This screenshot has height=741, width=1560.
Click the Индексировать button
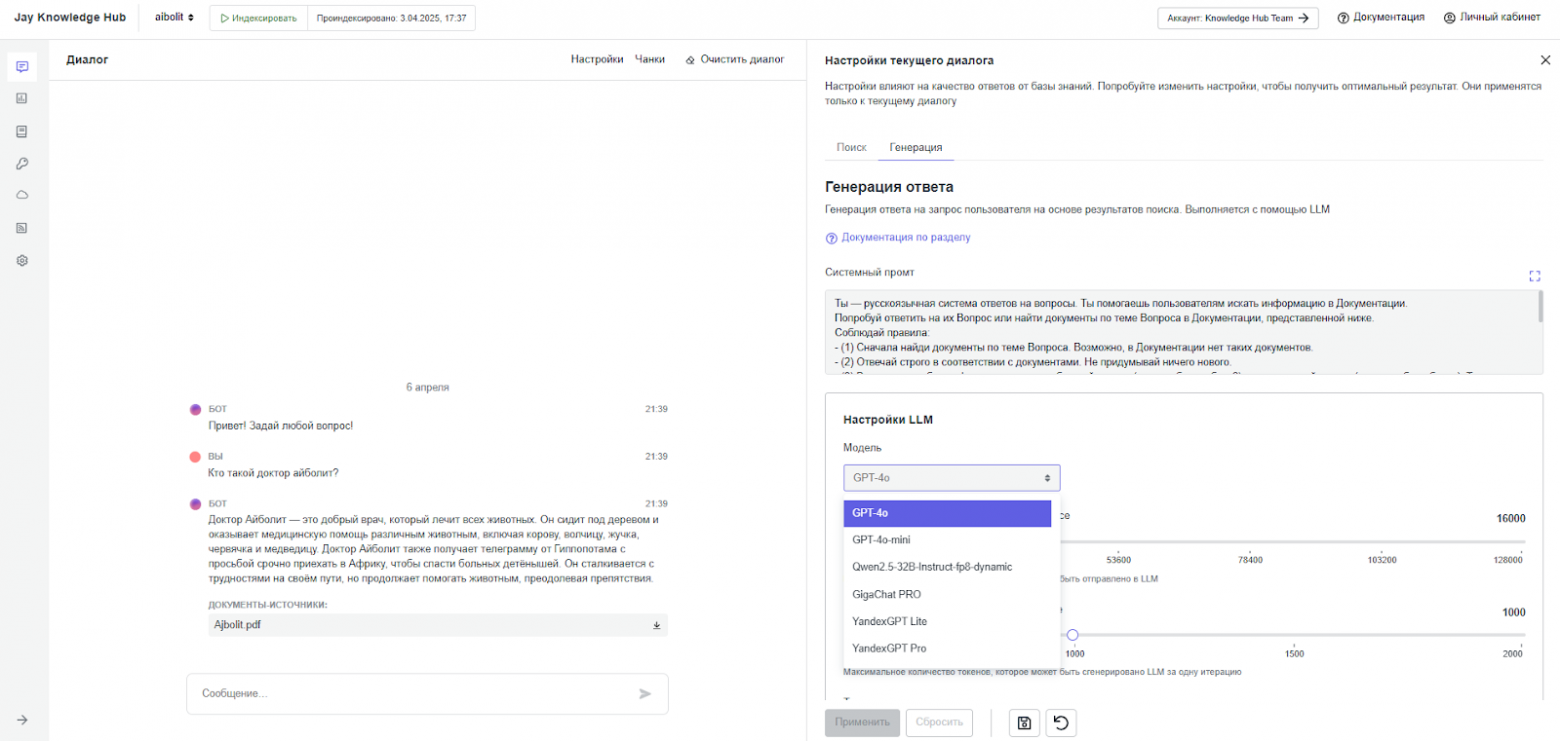(x=258, y=16)
